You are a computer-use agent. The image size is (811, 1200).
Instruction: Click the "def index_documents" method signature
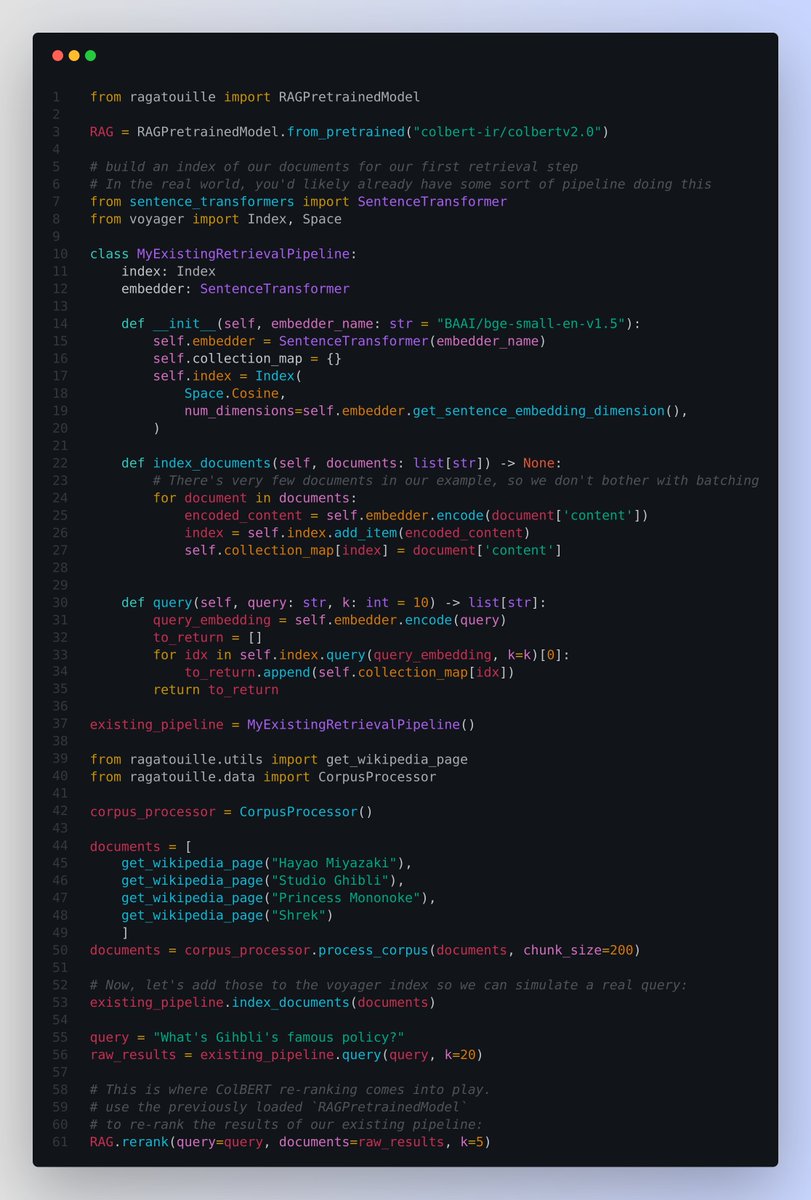[342, 463]
